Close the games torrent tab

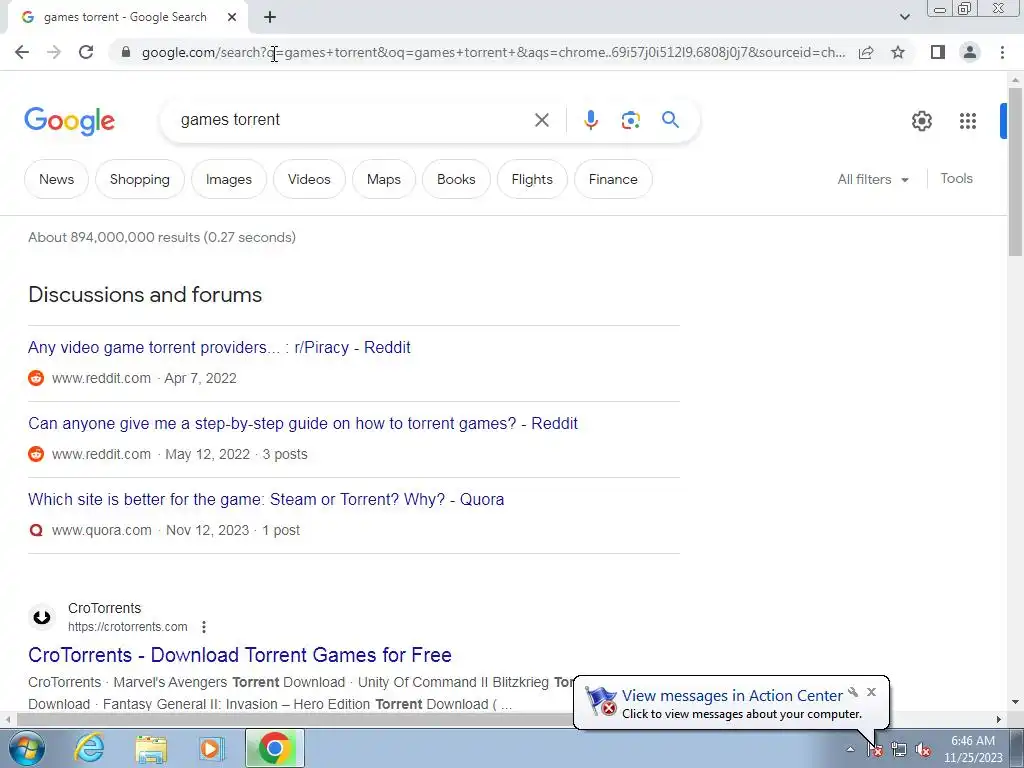pos(232,18)
